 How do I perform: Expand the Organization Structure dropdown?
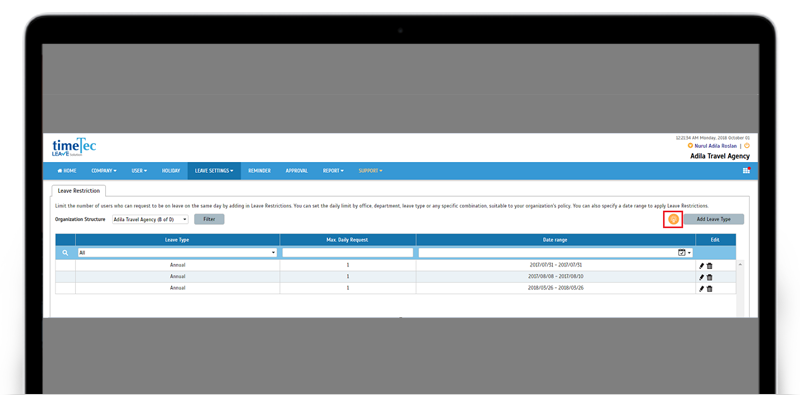pyautogui.click(x=150, y=219)
